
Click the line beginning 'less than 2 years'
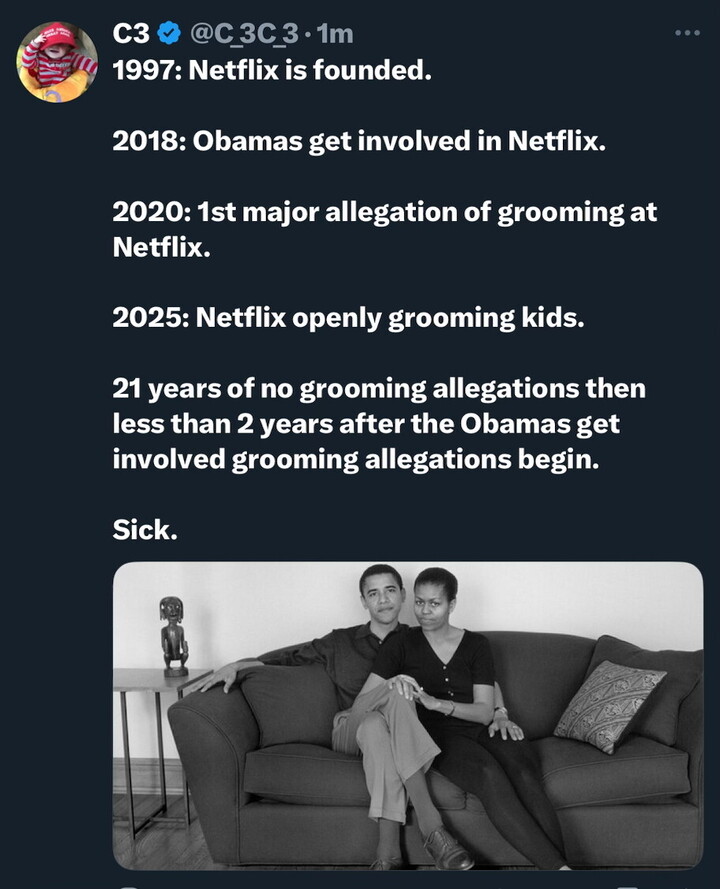click(366, 424)
